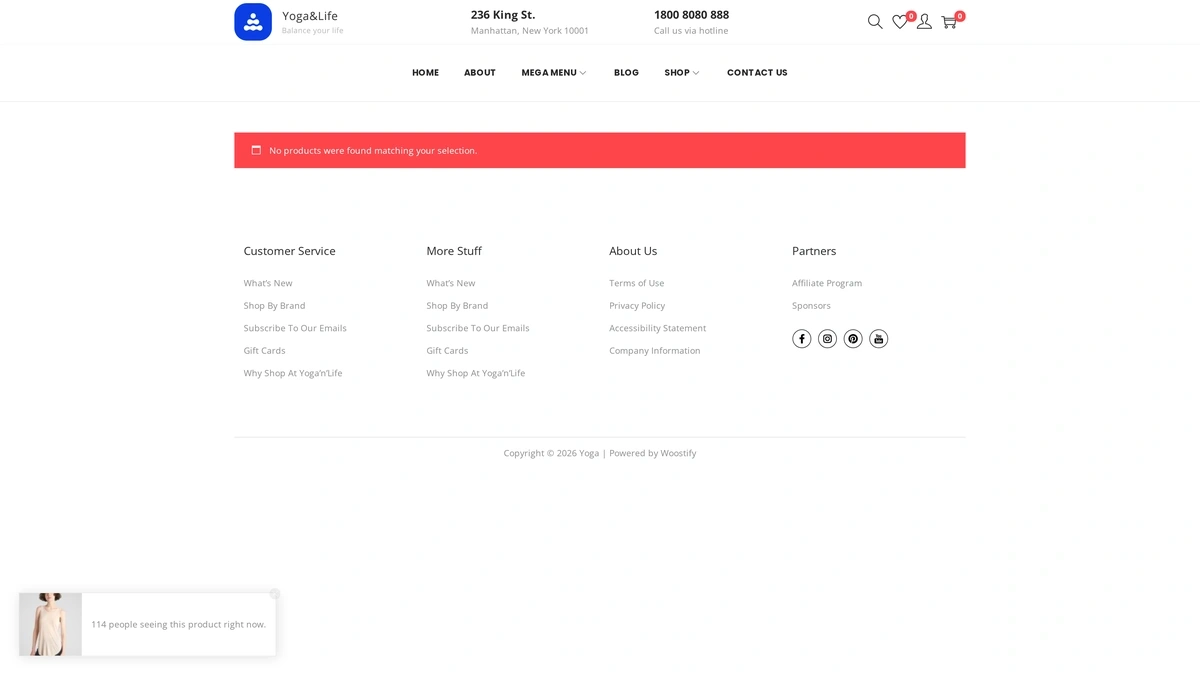The image size is (1200, 675).
Task: Visit the YouTube social icon
Action: tap(878, 339)
